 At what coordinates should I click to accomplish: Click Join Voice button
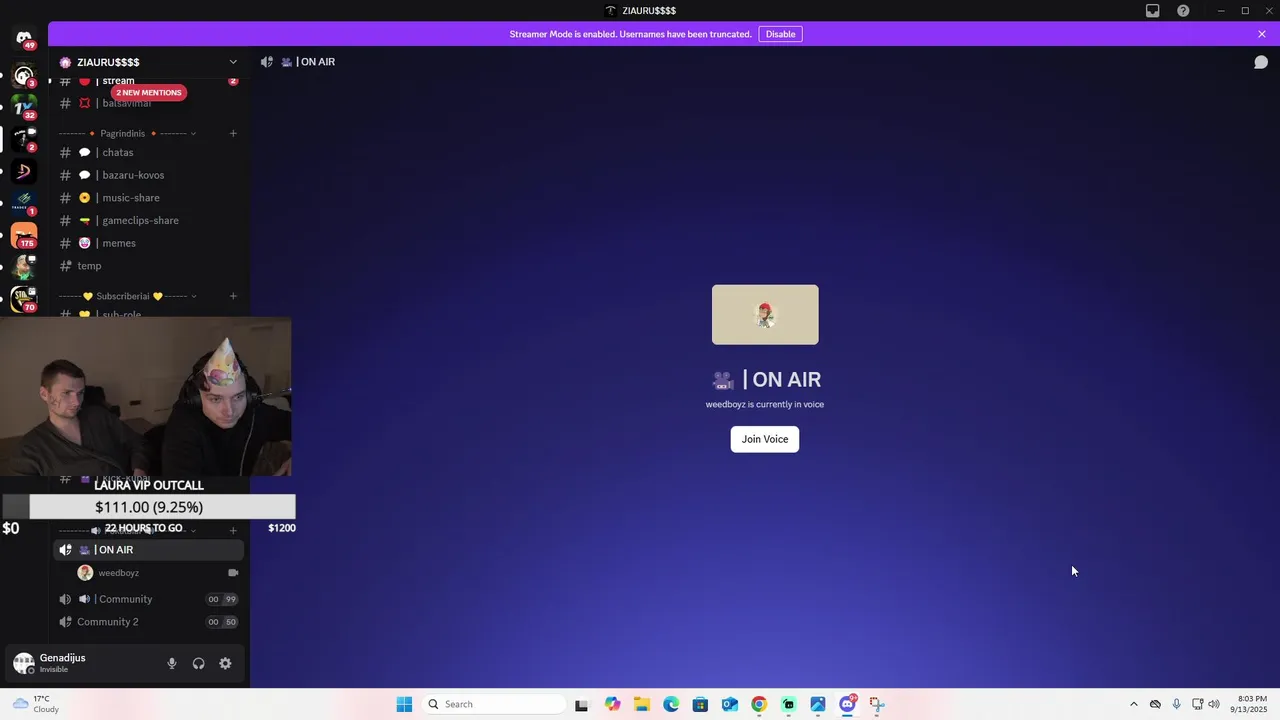coord(765,439)
